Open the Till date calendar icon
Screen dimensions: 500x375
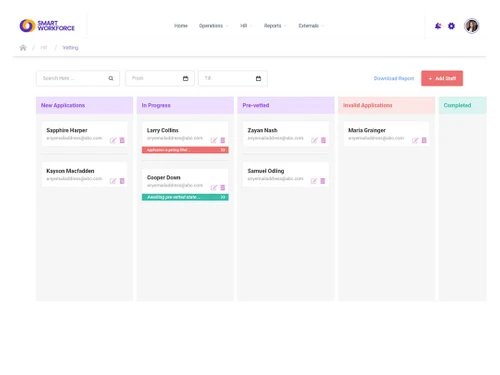(x=258, y=78)
